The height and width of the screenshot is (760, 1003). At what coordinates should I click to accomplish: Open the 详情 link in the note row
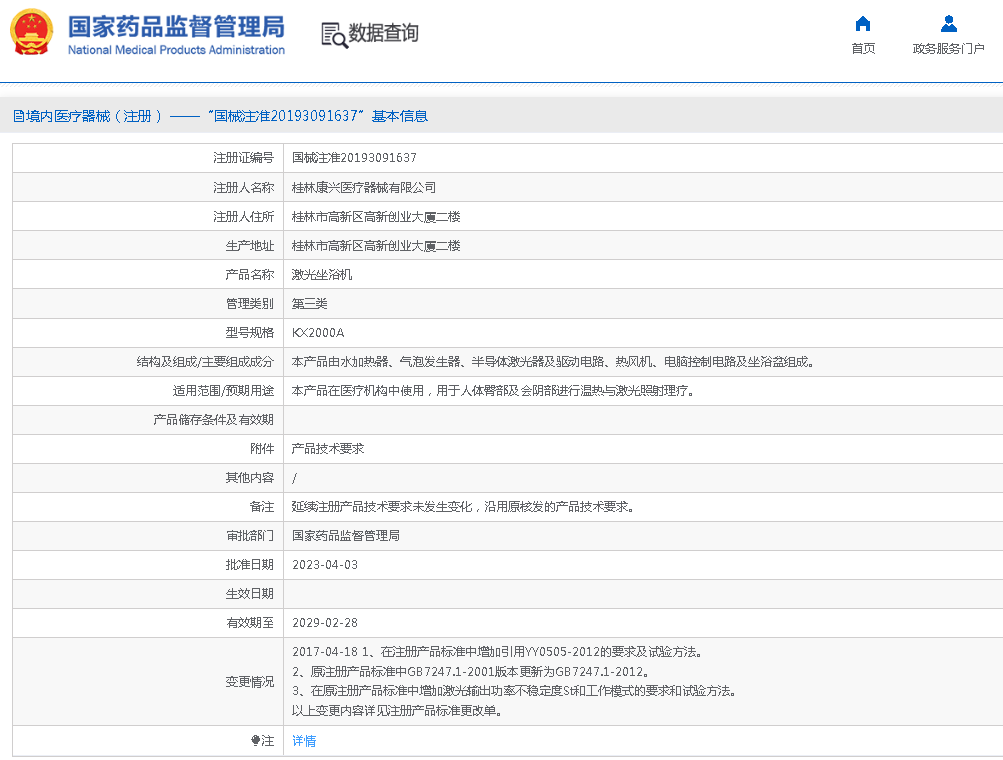(304, 741)
